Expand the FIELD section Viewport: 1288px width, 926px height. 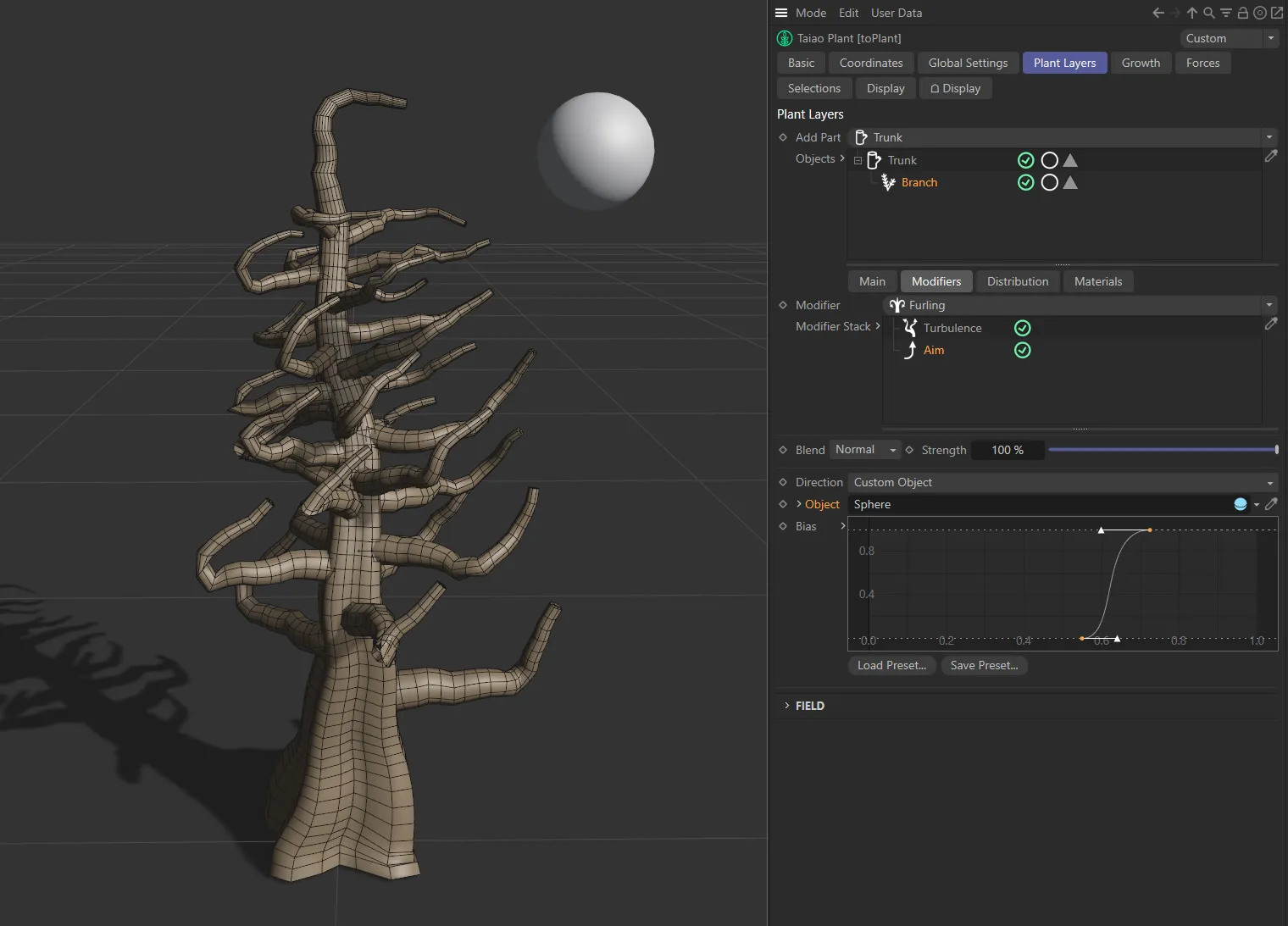tap(811, 705)
